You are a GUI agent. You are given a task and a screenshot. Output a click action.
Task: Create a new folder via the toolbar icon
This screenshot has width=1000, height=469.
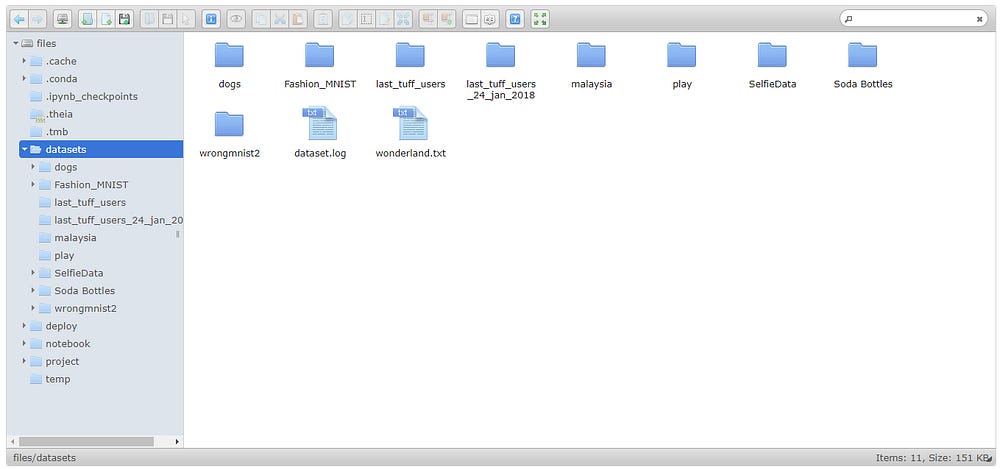coord(87,19)
